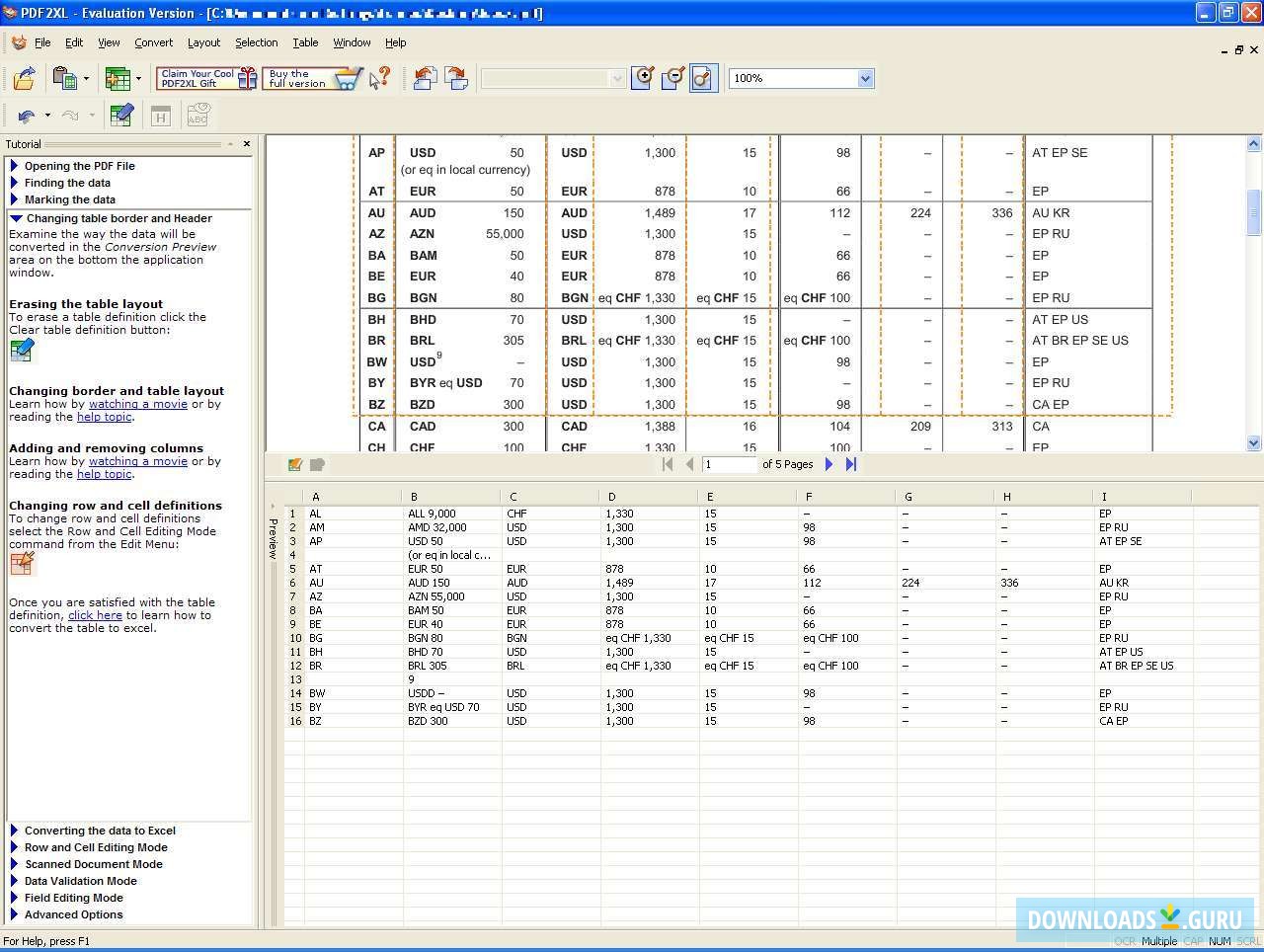Click the copy to clipboard toolbar icon
The image size is (1264, 952).
pyautogui.click(x=63, y=78)
